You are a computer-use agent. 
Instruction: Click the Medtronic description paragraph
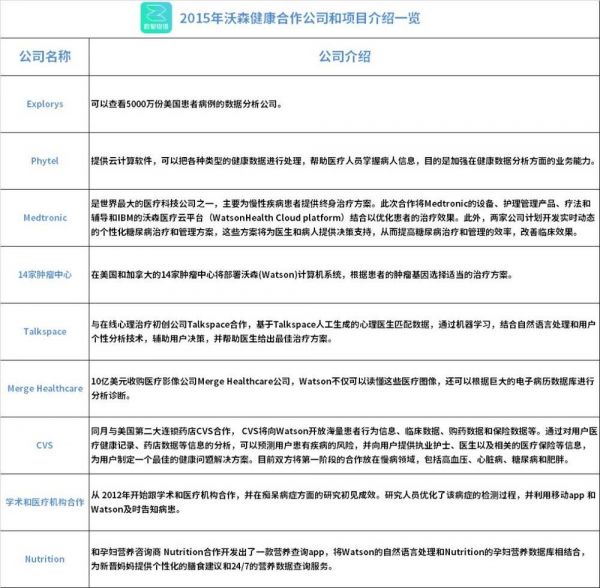(342, 215)
